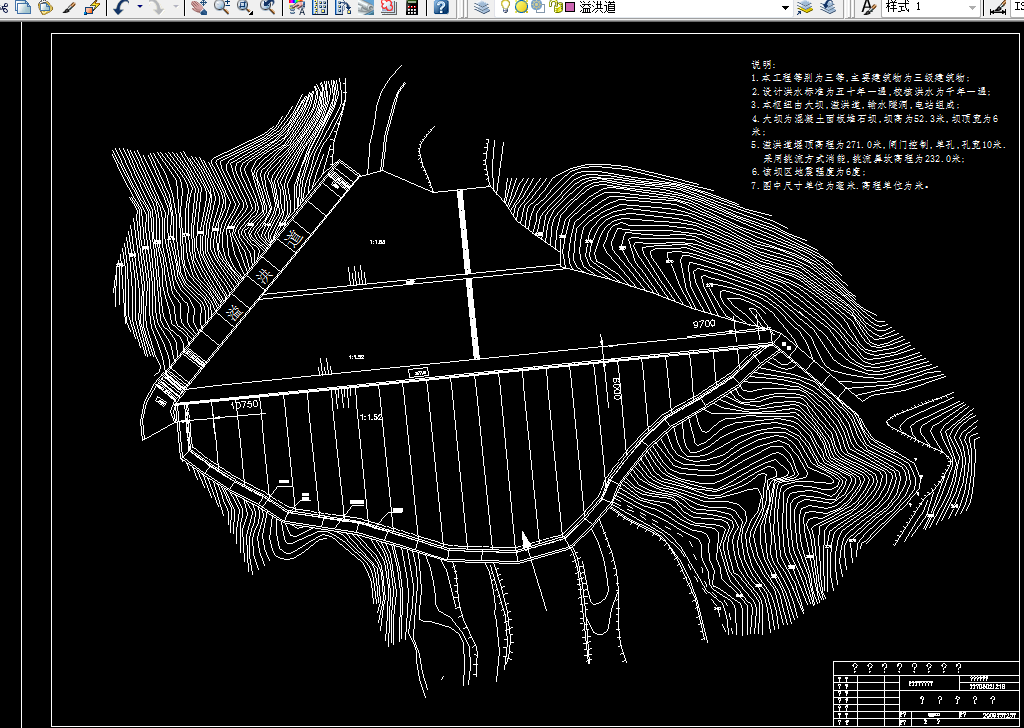The height and width of the screenshot is (728, 1024).
Task: Click the Copy to clipboard icon
Action: point(24,7)
